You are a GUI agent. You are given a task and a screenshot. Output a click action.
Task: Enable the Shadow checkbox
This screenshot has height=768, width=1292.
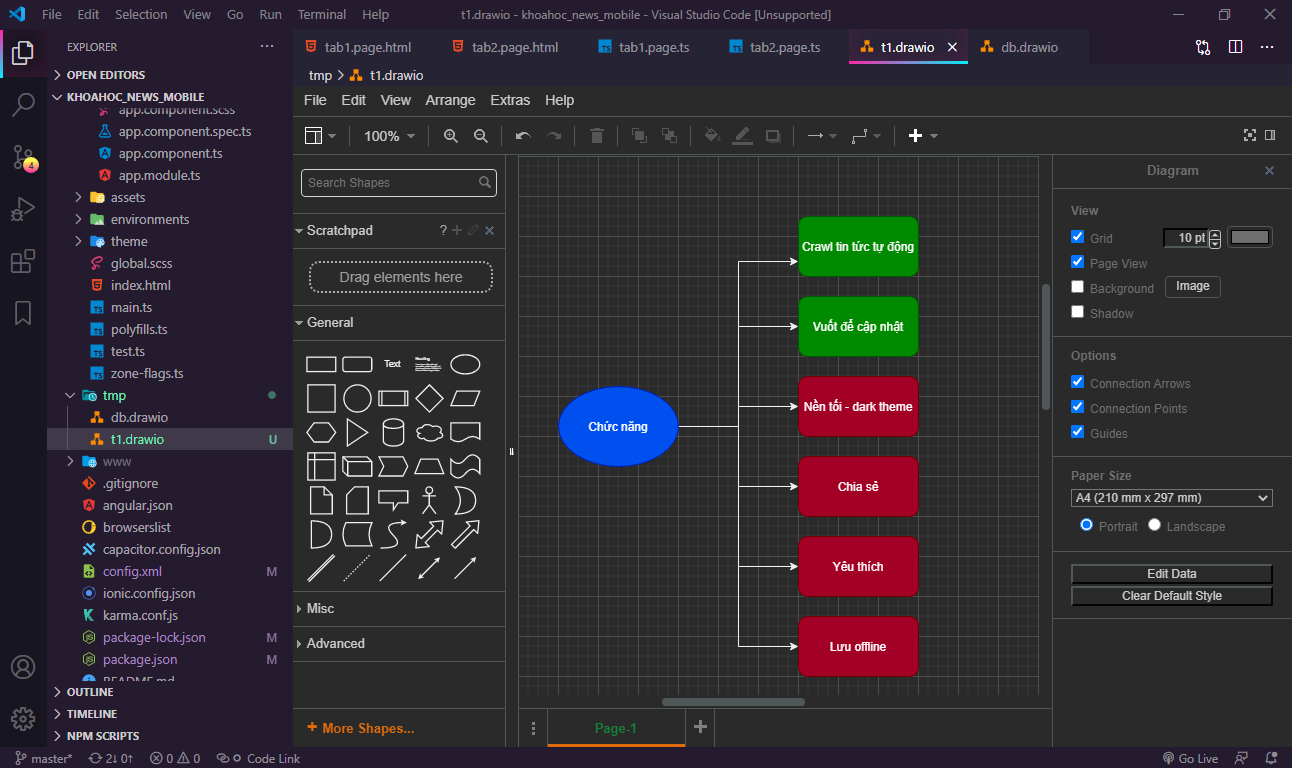1077,312
